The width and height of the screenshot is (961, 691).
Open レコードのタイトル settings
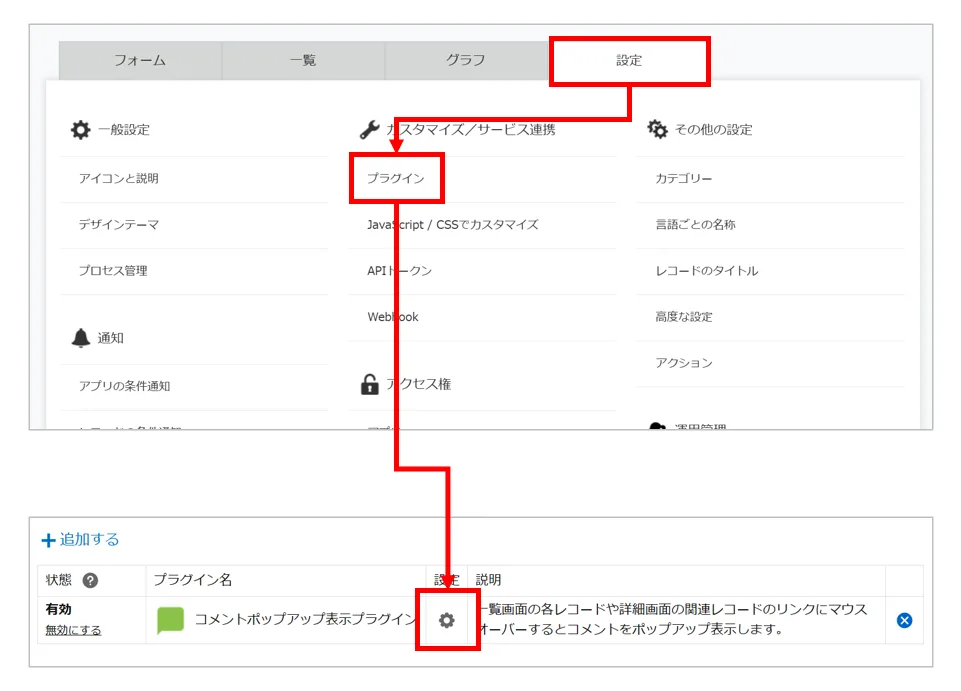707,270
